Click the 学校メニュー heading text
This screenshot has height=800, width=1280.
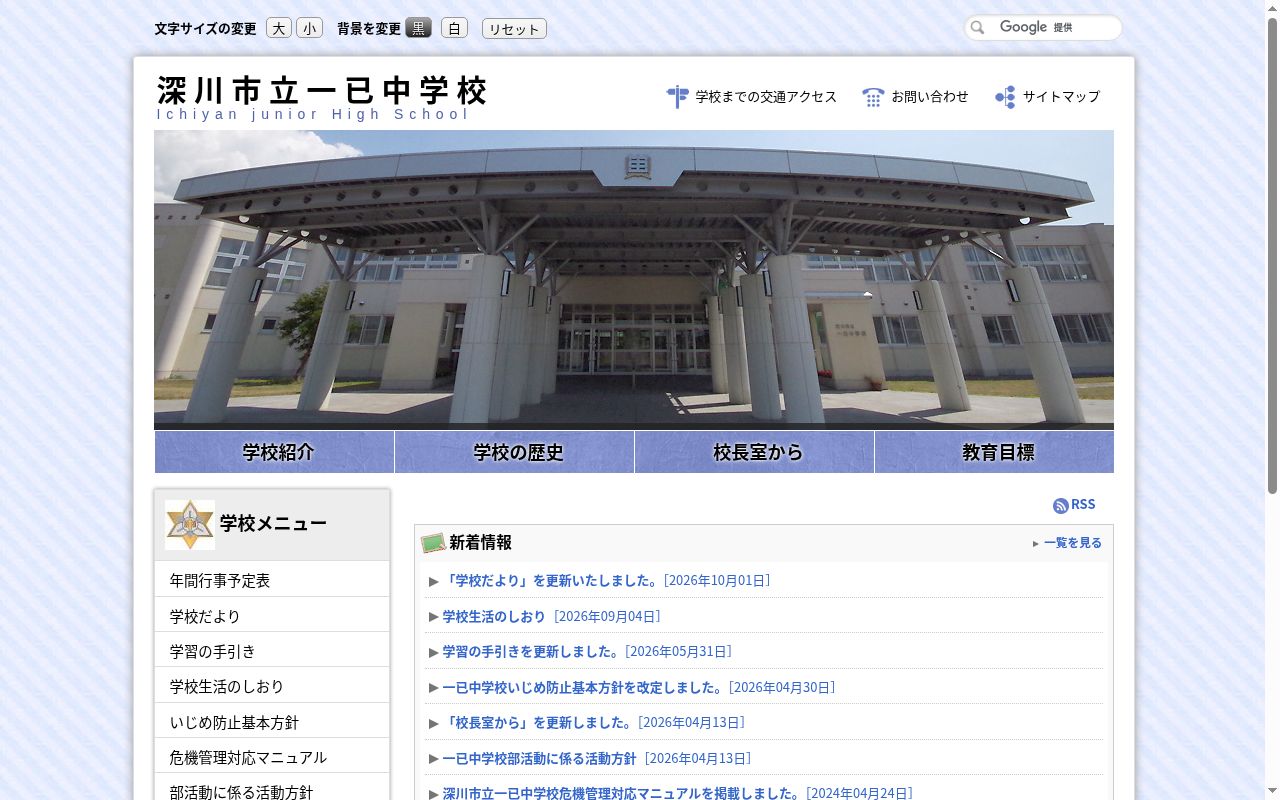(273, 524)
